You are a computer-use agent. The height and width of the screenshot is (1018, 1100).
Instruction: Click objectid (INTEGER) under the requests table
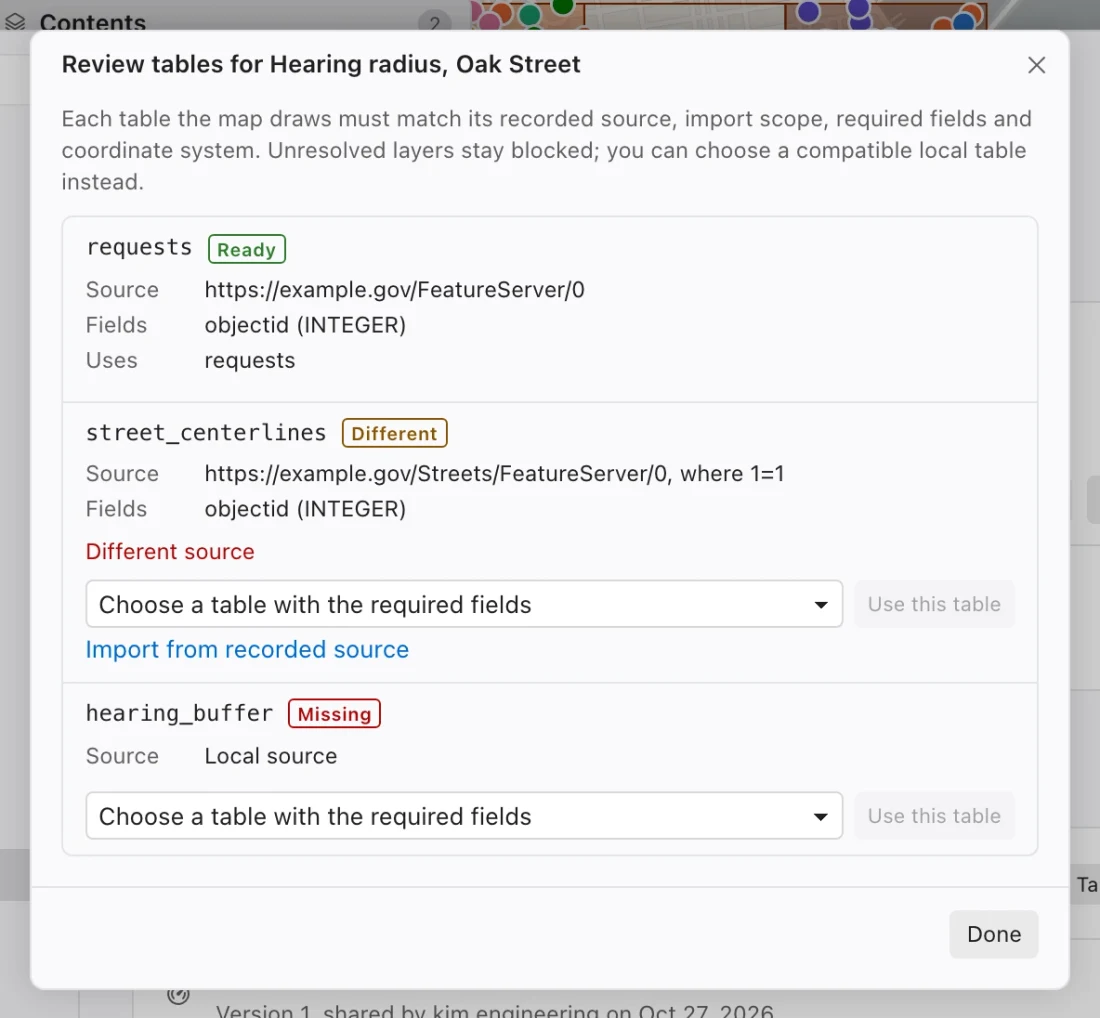(305, 325)
